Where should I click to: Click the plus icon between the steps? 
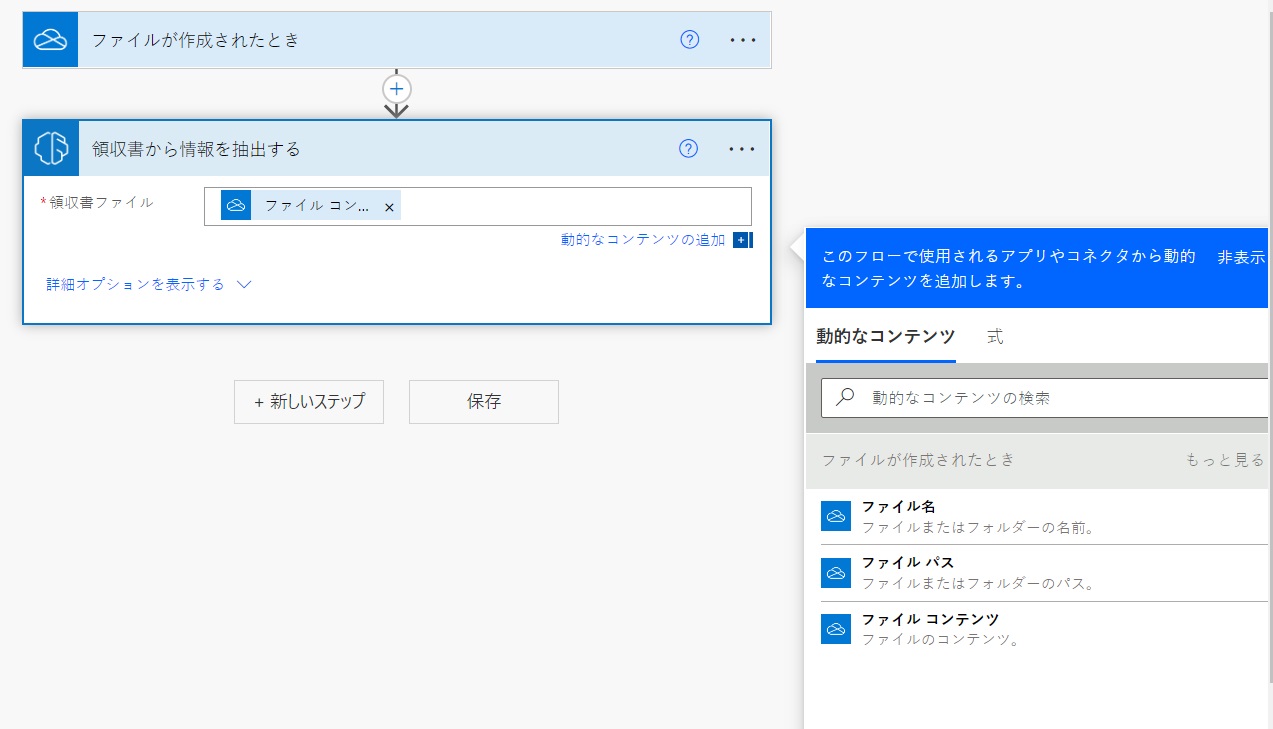397,89
